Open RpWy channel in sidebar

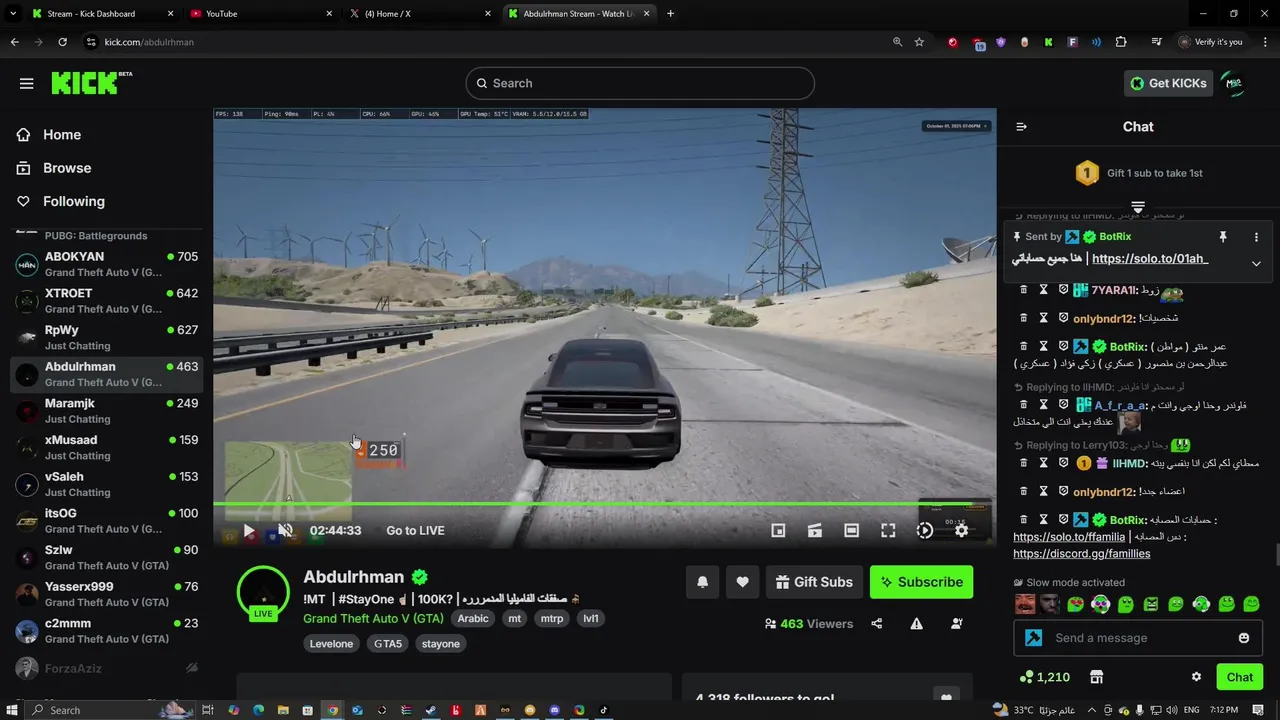tap(107, 338)
